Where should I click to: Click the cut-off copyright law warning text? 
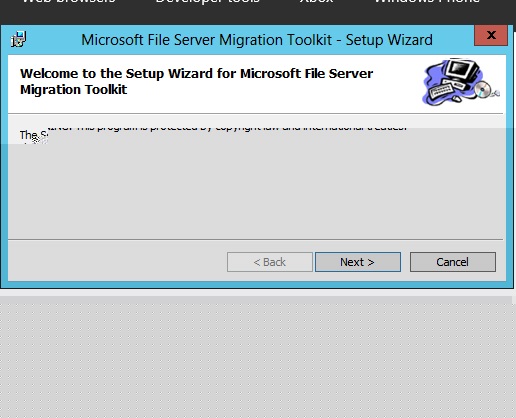point(227,127)
